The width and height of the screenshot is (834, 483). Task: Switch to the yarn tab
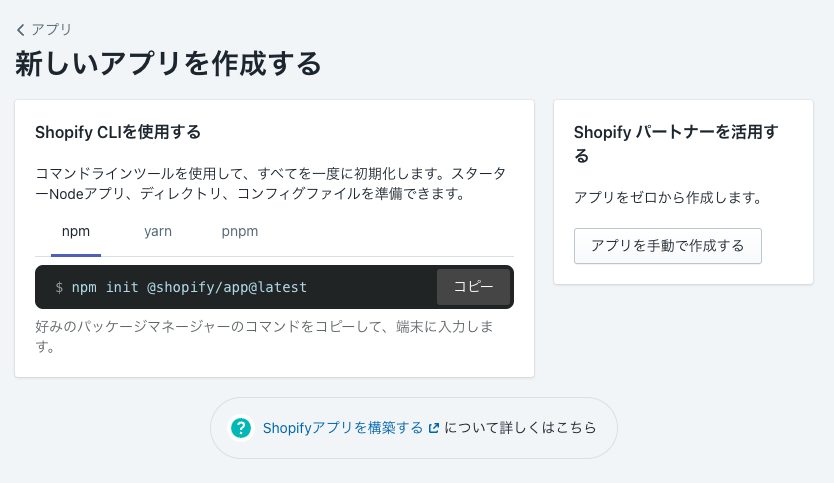(x=158, y=232)
